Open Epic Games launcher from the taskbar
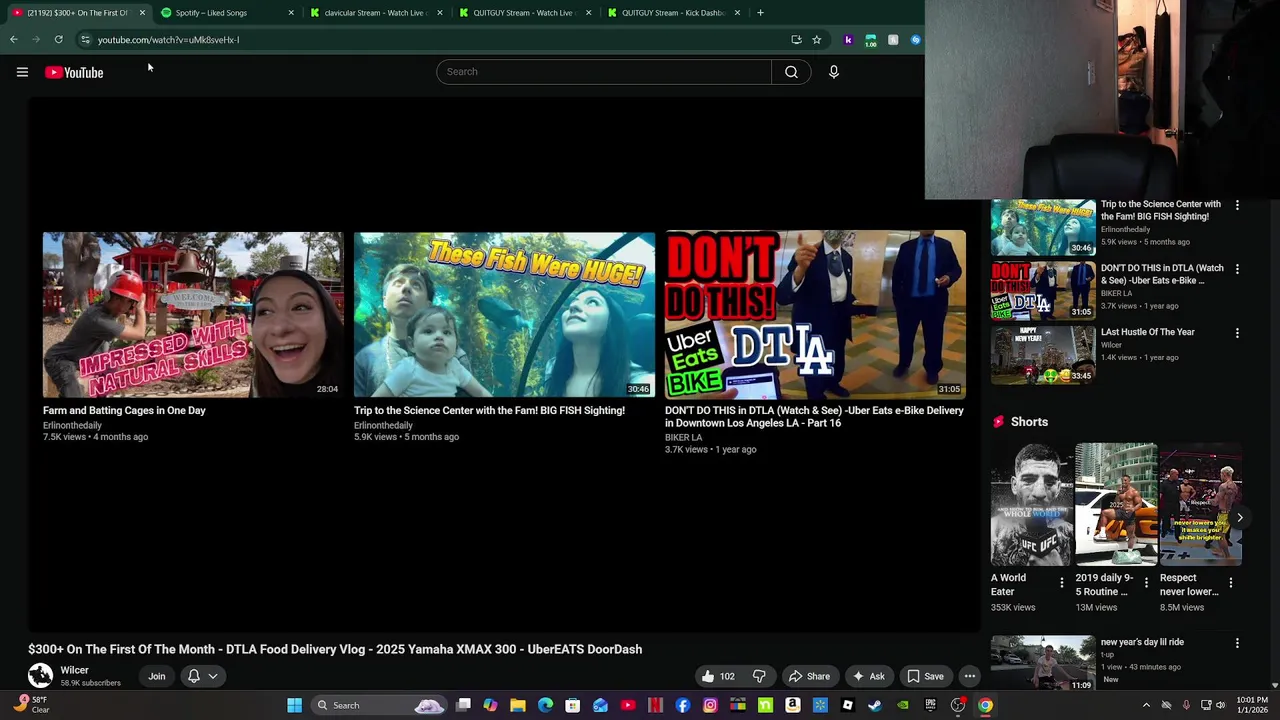Viewport: 1280px width, 720px height. pos(930,705)
